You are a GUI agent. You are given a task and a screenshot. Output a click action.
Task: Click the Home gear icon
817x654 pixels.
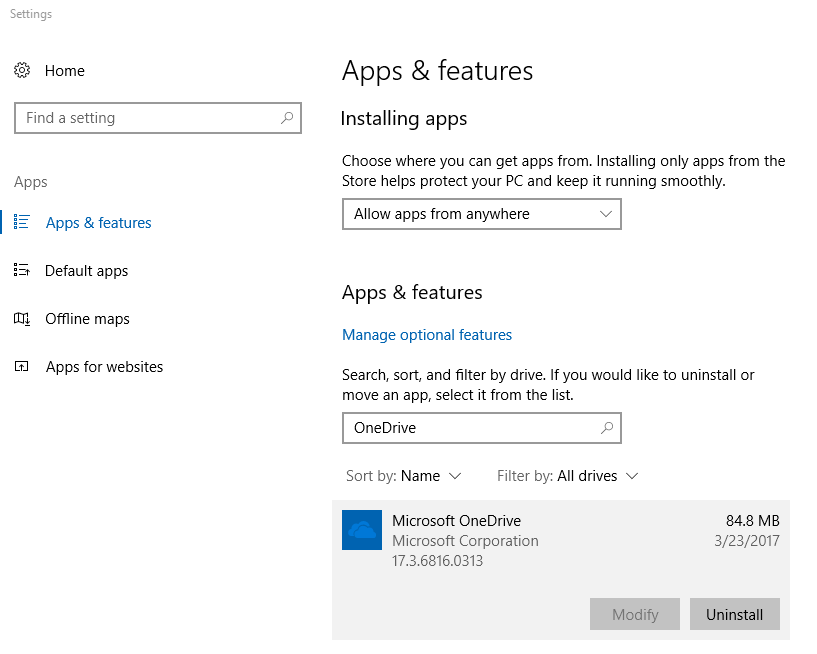[x=22, y=70]
